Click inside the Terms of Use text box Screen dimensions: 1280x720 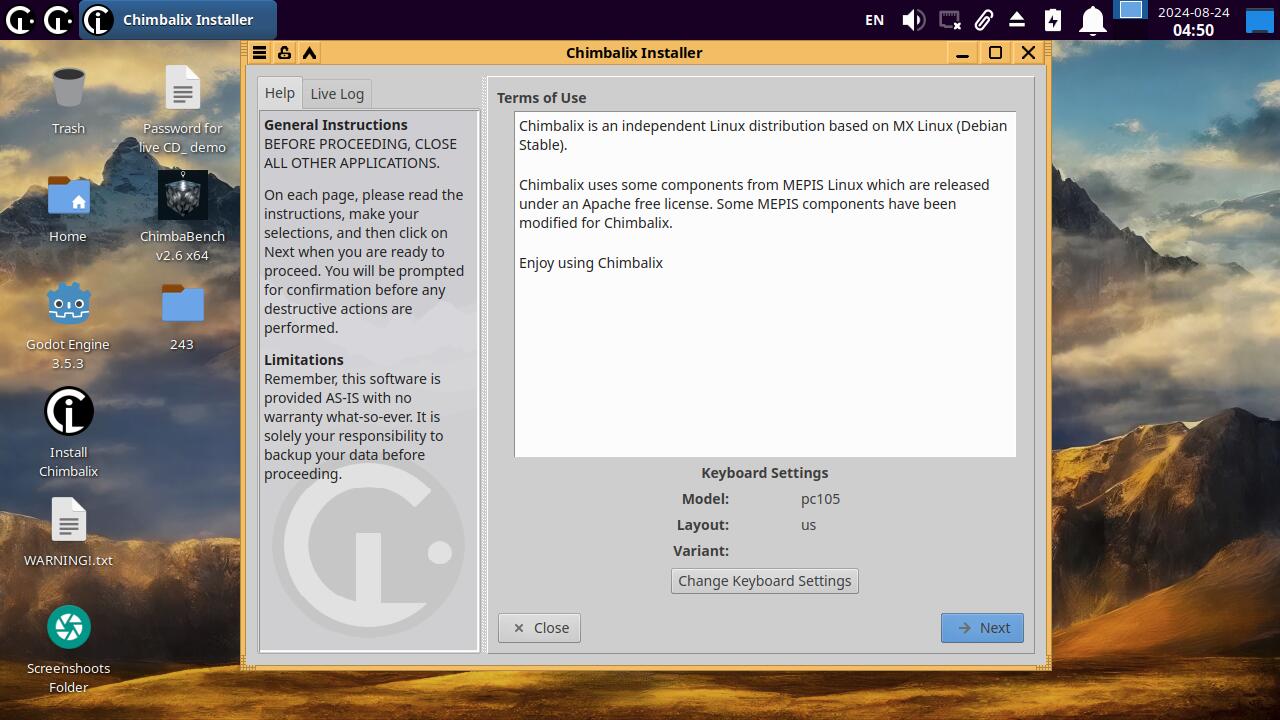coord(765,284)
